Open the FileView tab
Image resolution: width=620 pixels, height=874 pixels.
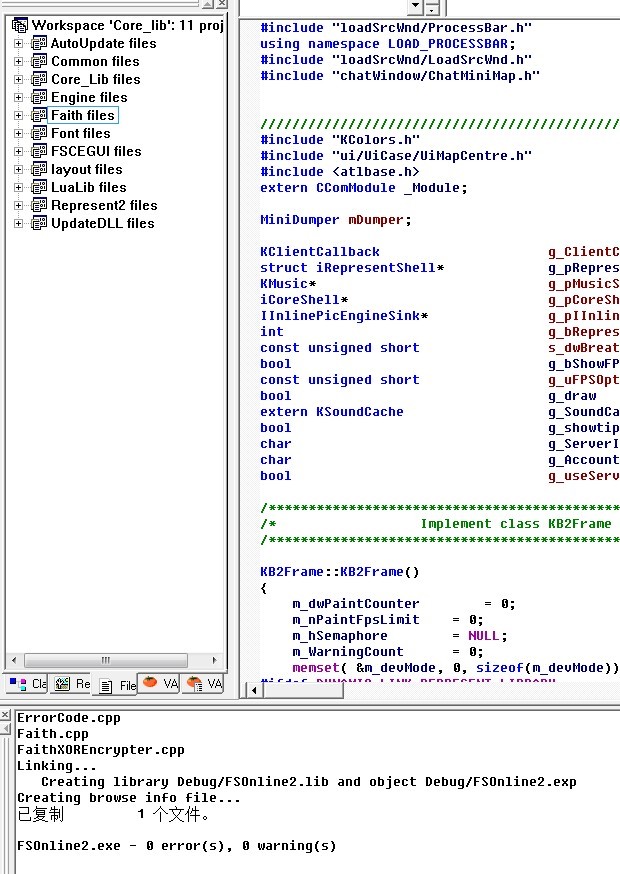[x=117, y=685]
